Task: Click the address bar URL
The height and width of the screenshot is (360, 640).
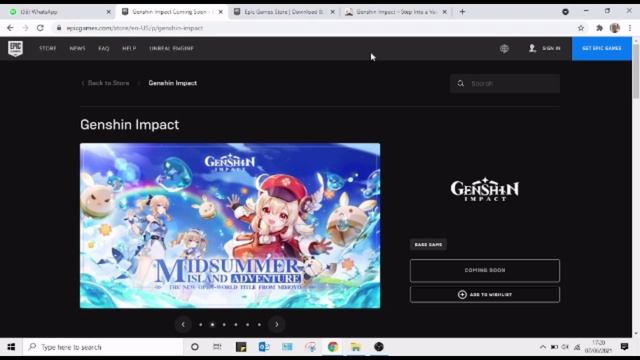Action: [x=135, y=28]
